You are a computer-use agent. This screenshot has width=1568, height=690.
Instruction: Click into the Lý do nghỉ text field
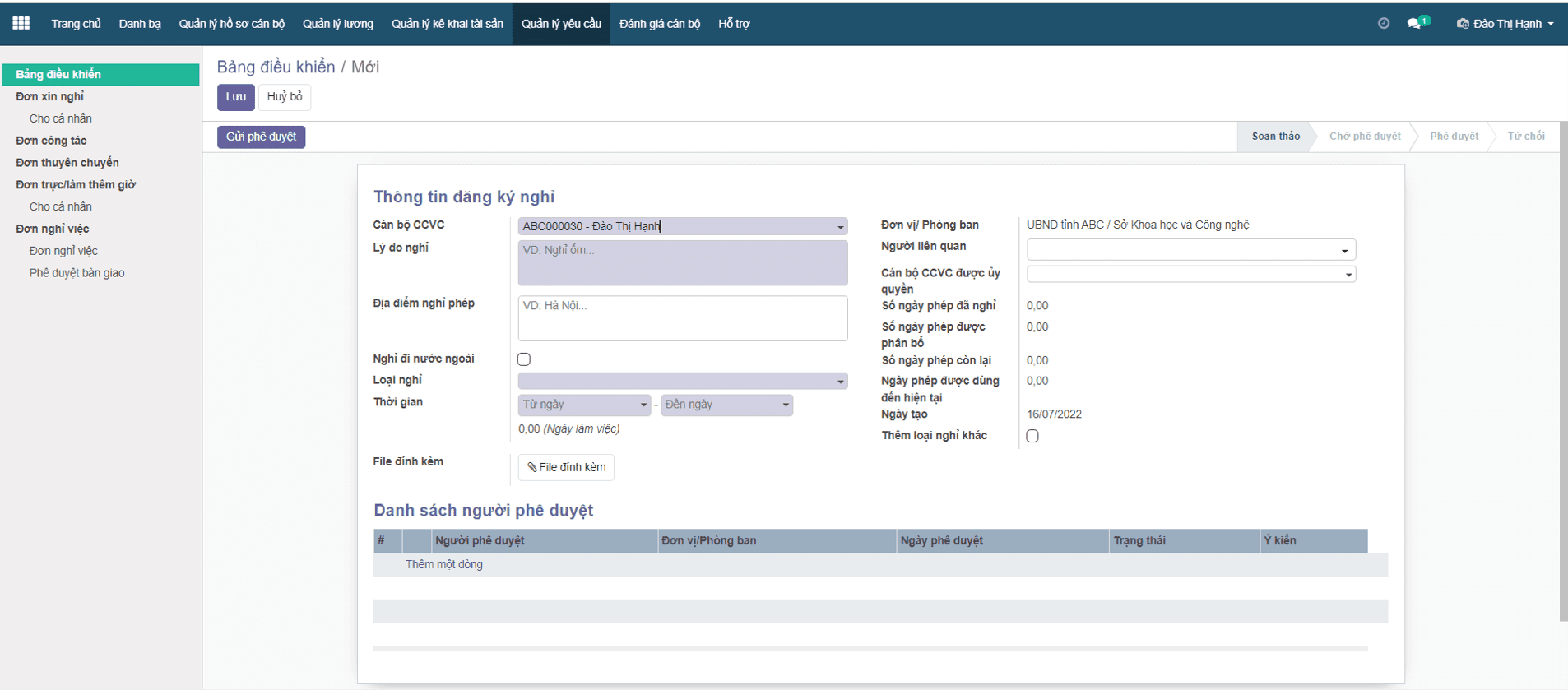[x=682, y=263]
